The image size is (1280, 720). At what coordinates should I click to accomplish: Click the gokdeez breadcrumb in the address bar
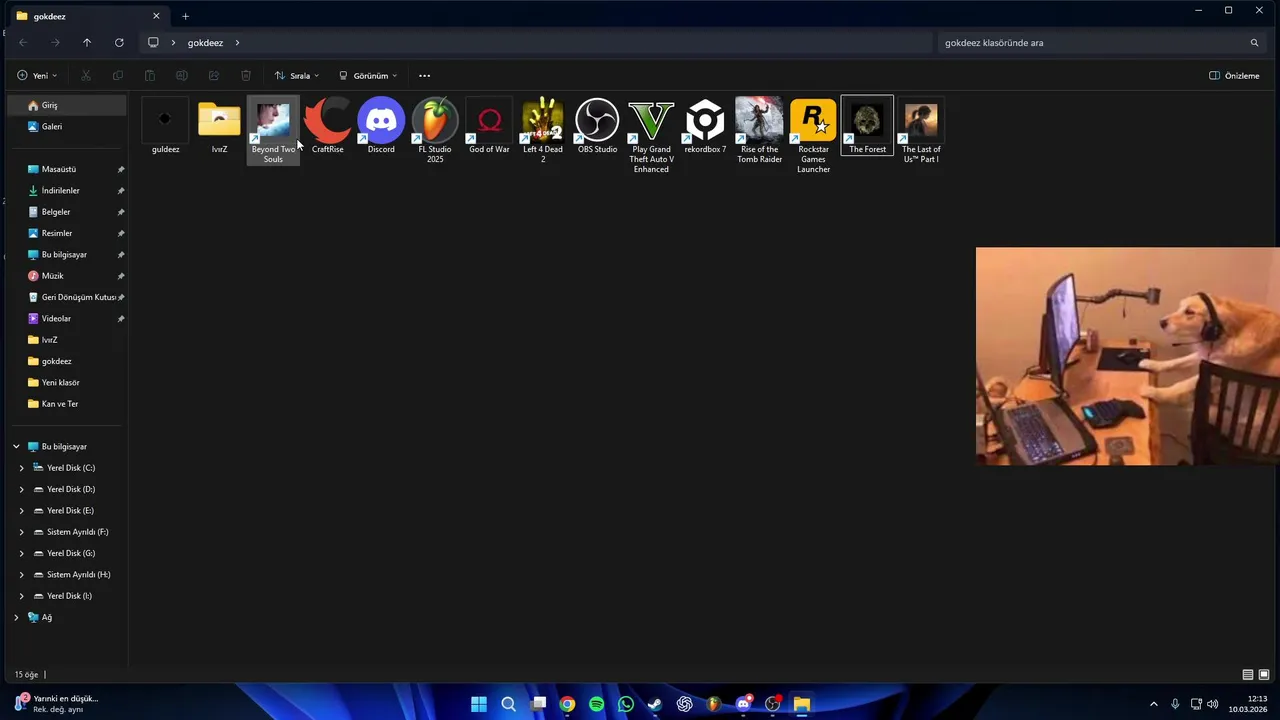205,43
